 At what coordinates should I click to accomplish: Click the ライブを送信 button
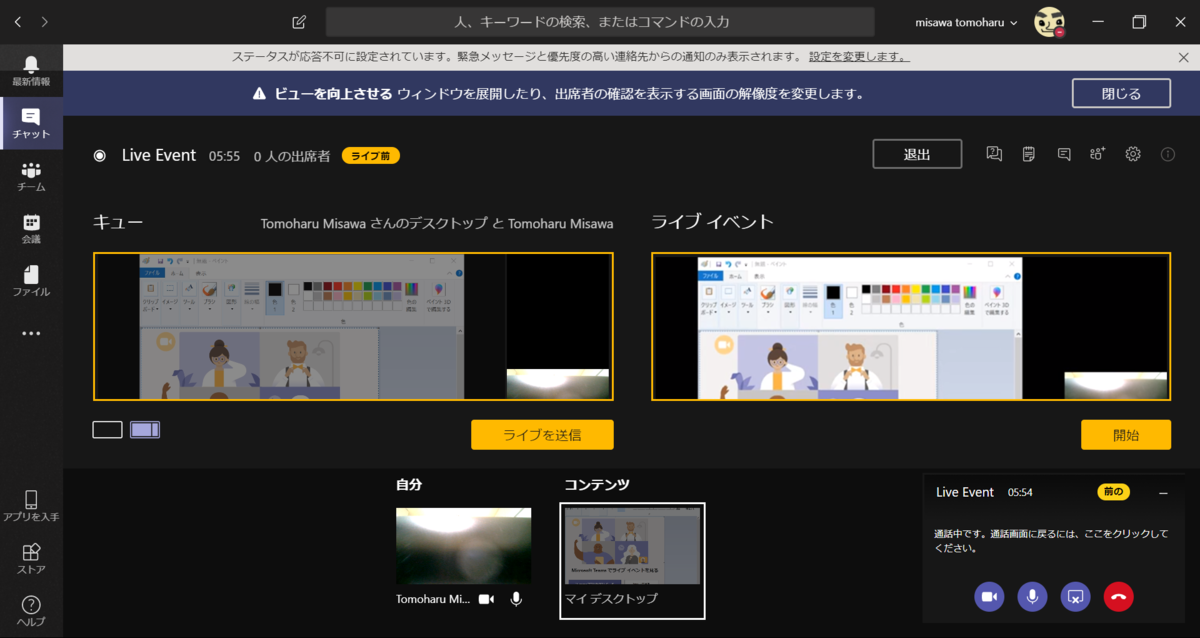click(542, 435)
